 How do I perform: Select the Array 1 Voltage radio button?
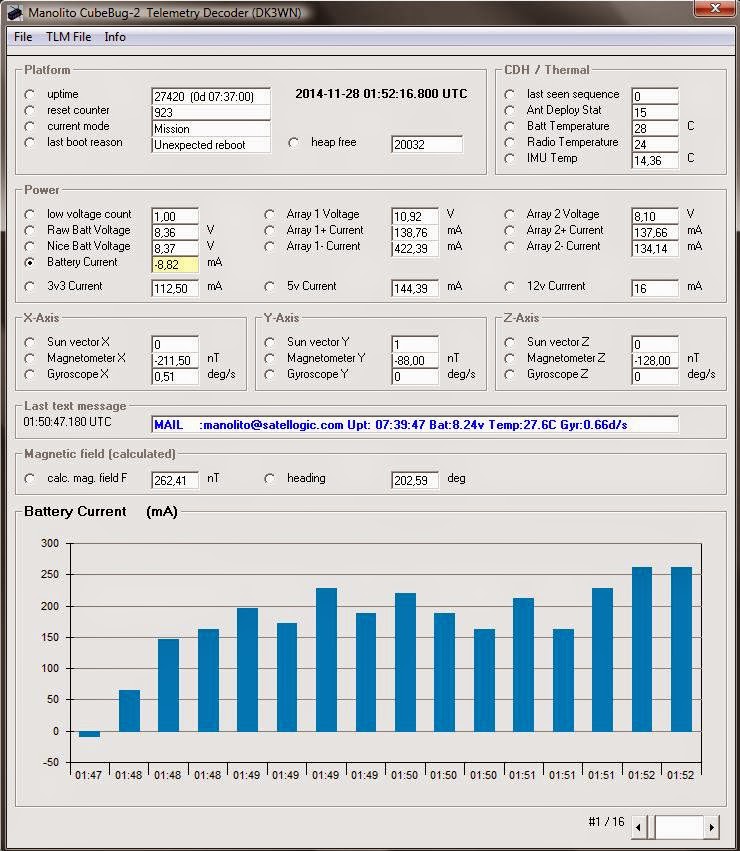[x=269, y=214]
